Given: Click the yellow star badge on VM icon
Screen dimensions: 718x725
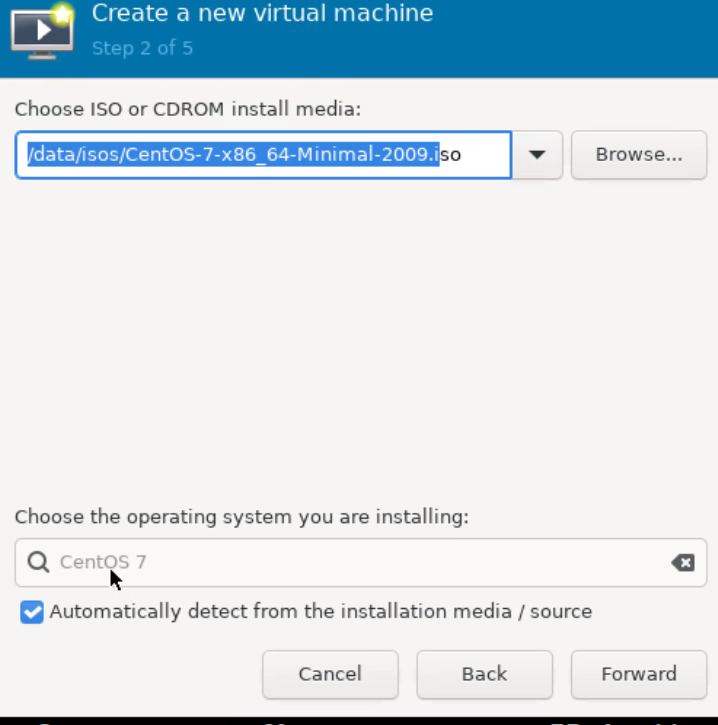Looking at the screenshot, I should click(64, 13).
